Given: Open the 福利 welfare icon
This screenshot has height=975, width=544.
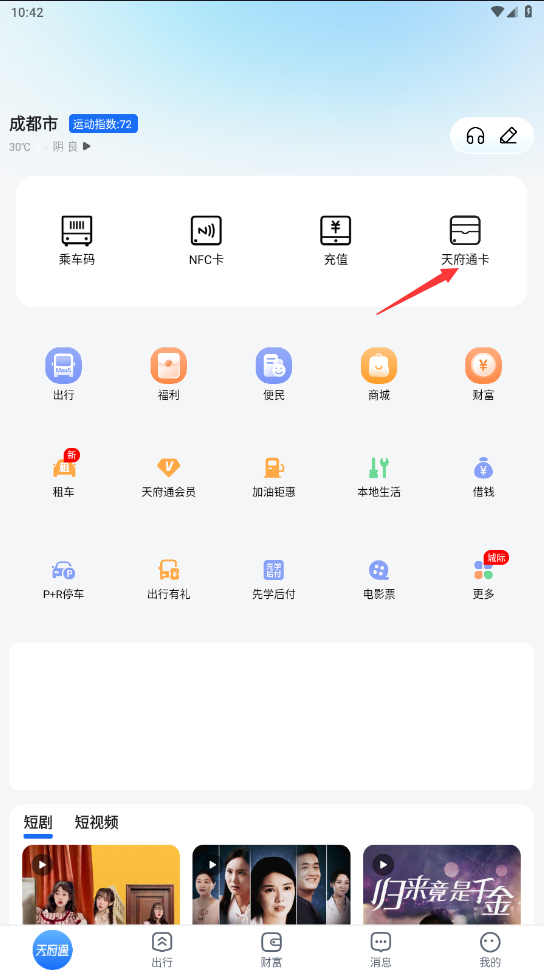Looking at the screenshot, I should pyautogui.click(x=168, y=374).
